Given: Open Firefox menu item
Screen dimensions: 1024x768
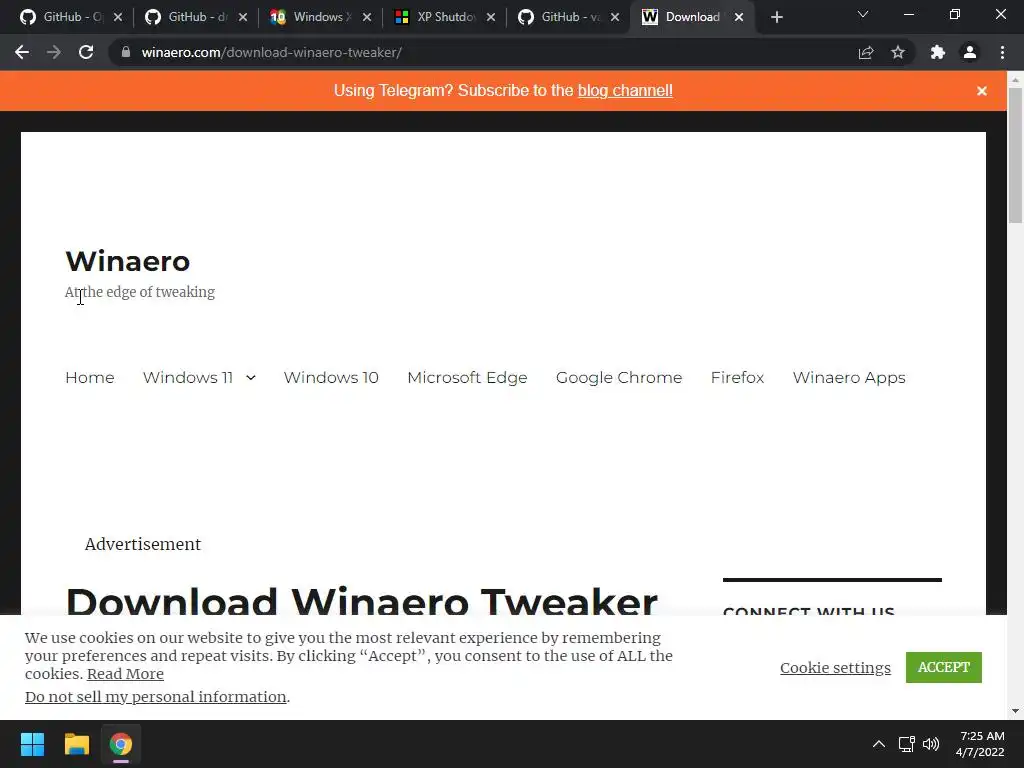Looking at the screenshot, I should pyautogui.click(x=737, y=377).
